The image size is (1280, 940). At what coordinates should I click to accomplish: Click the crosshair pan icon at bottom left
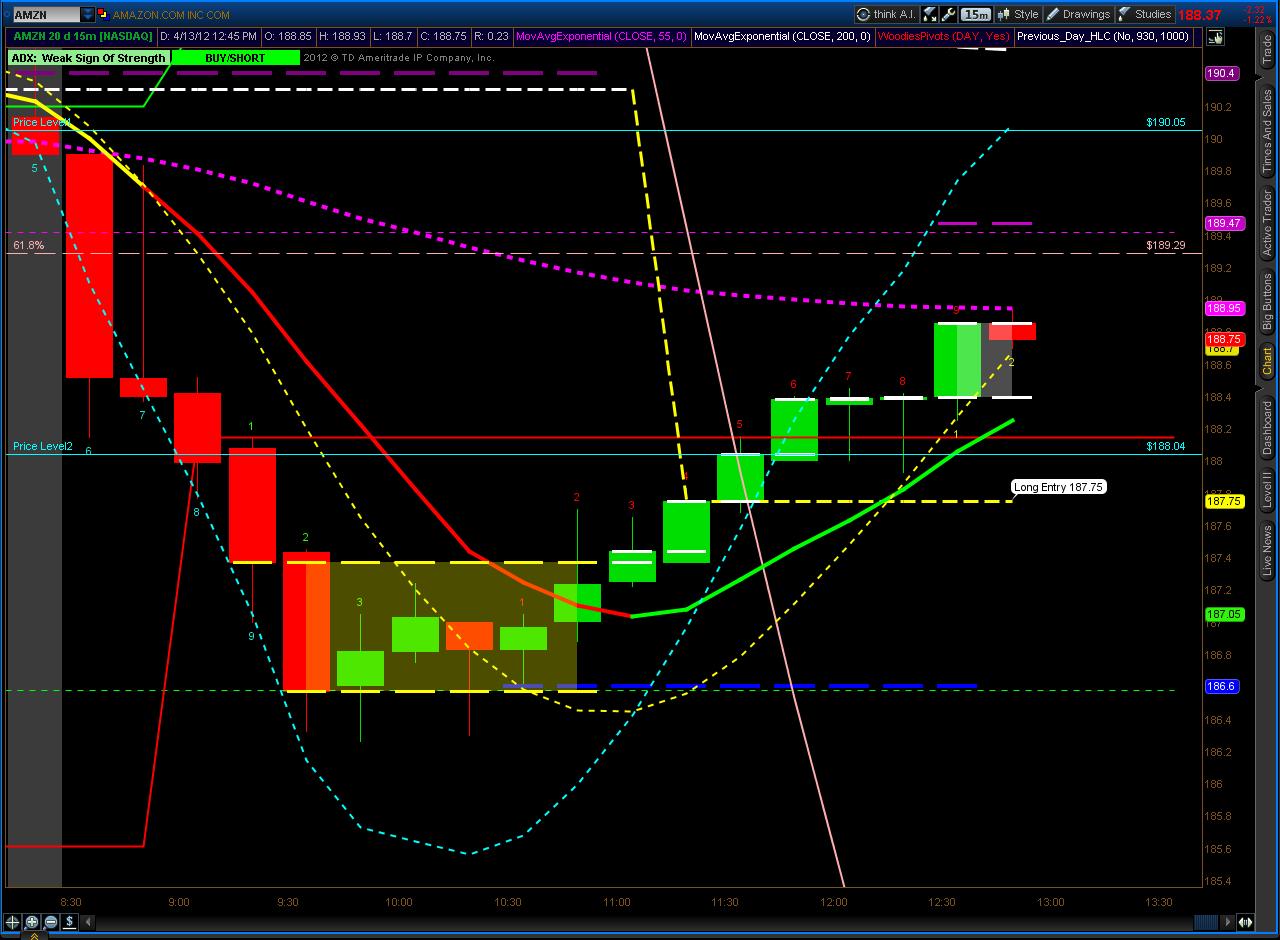click(x=13, y=922)
